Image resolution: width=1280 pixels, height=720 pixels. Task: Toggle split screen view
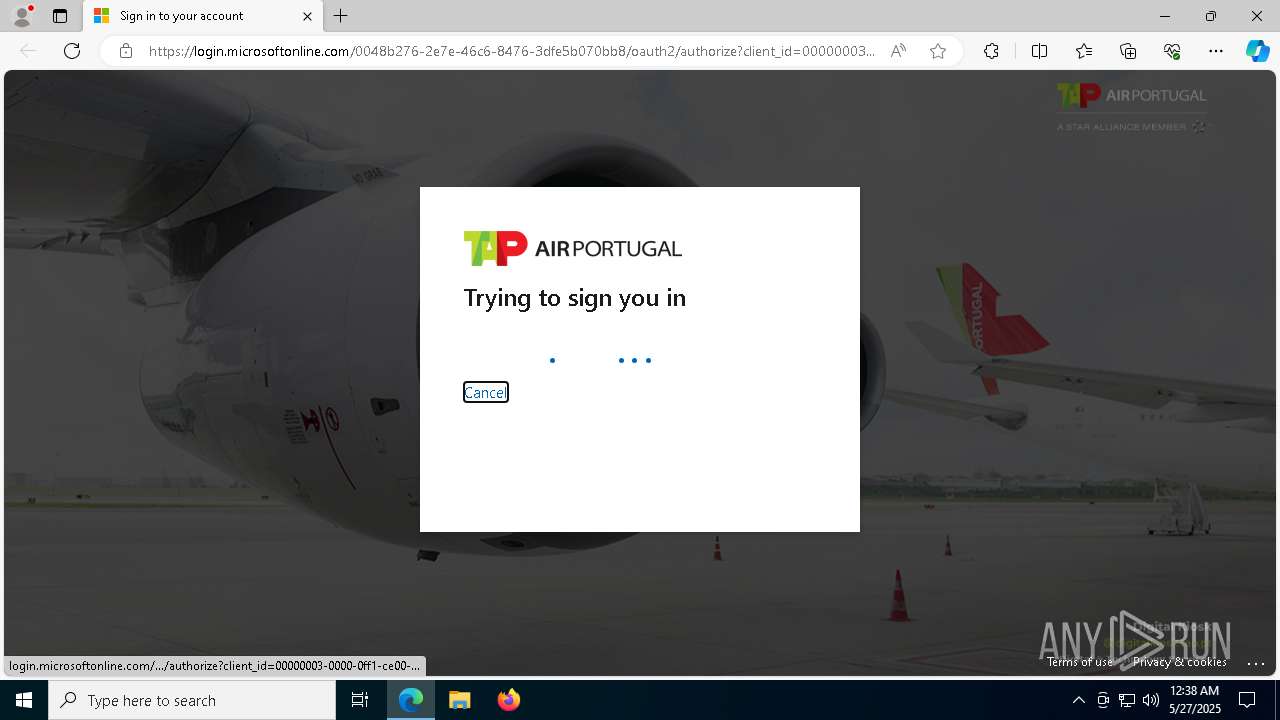click(x=1039, y=51)
